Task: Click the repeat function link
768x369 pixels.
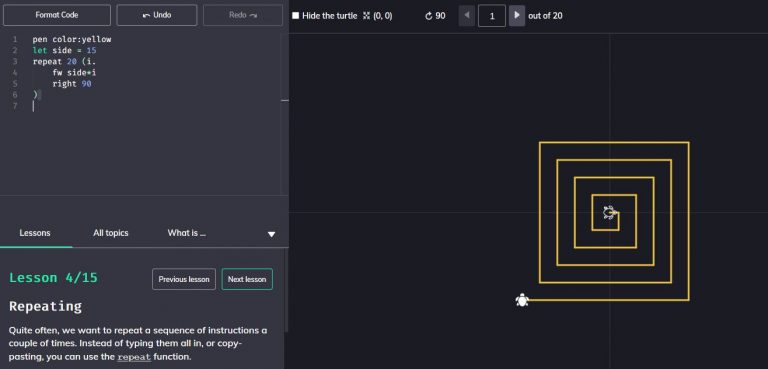Action: pos(134,357)
